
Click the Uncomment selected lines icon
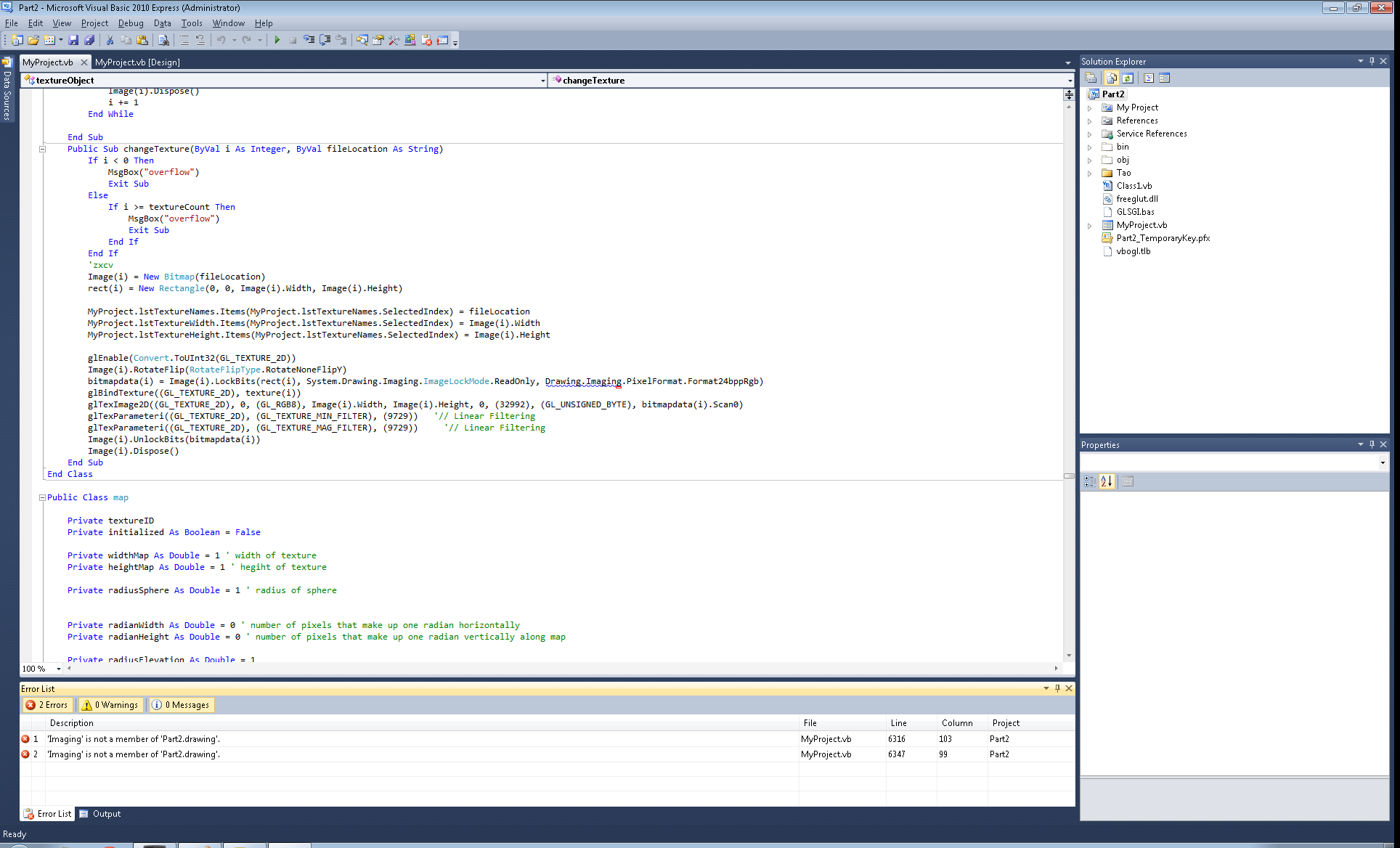[x=200, y=40]
